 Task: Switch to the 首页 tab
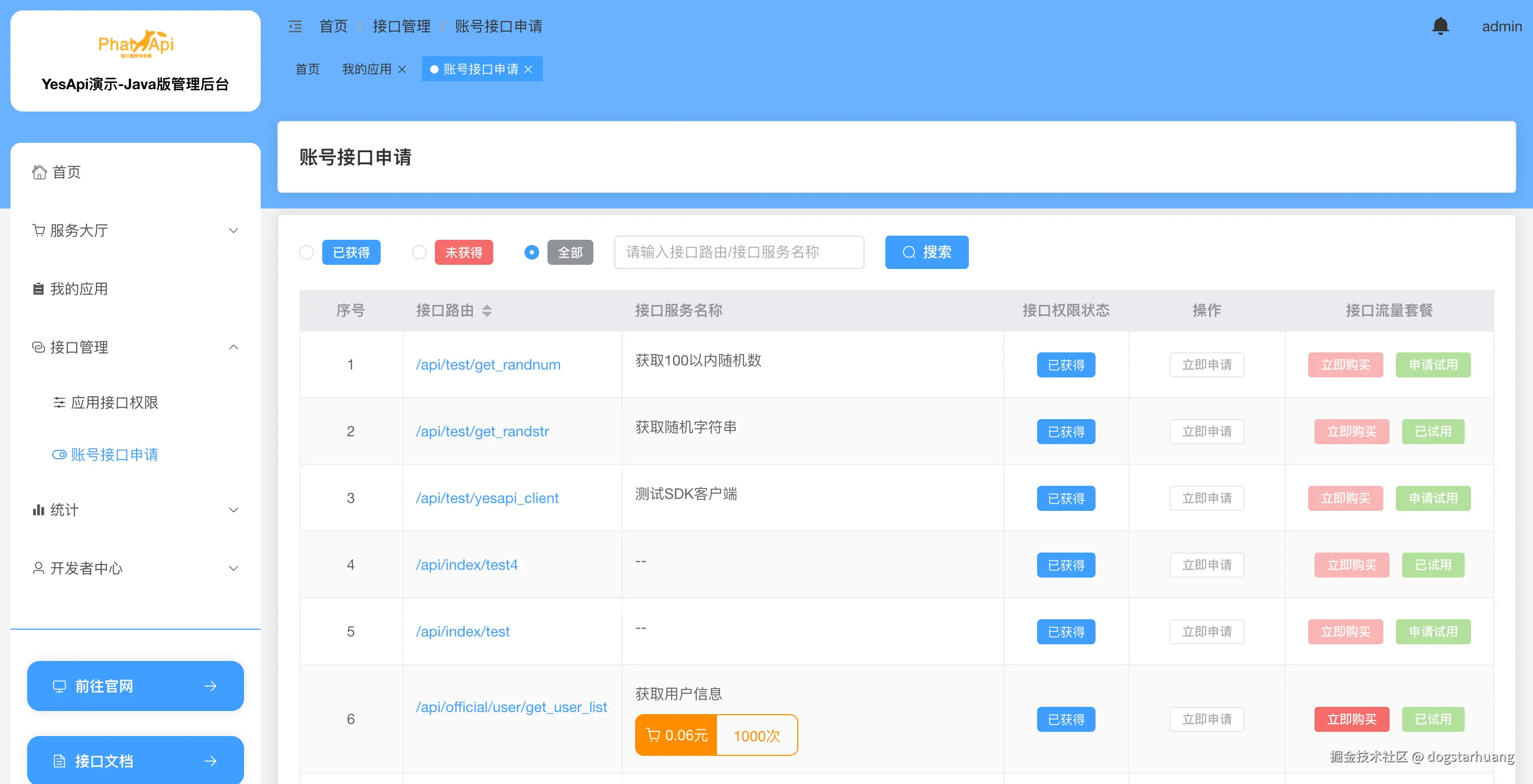pyautogui.click(x=307, y=69)
